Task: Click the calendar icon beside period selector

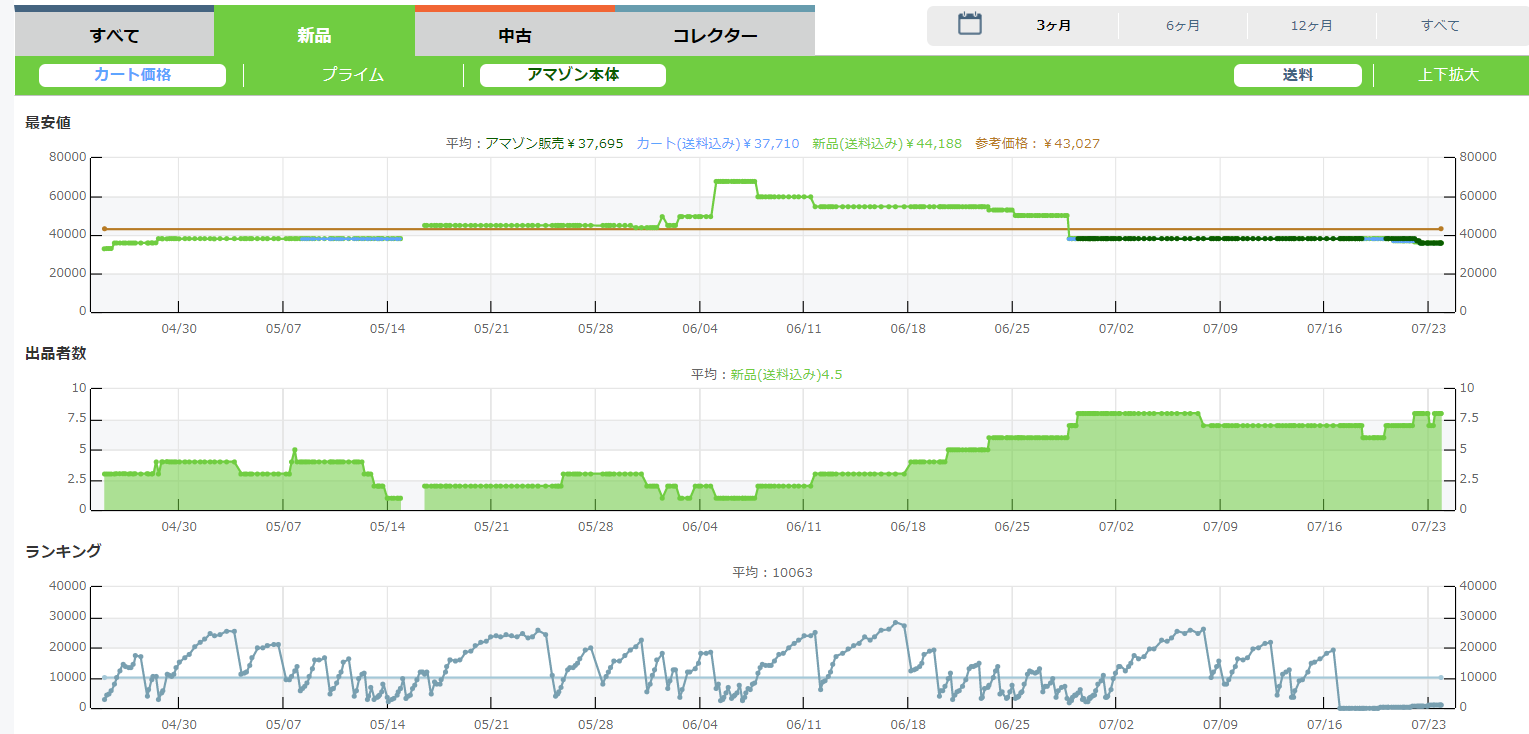Action: click(969, 25)
